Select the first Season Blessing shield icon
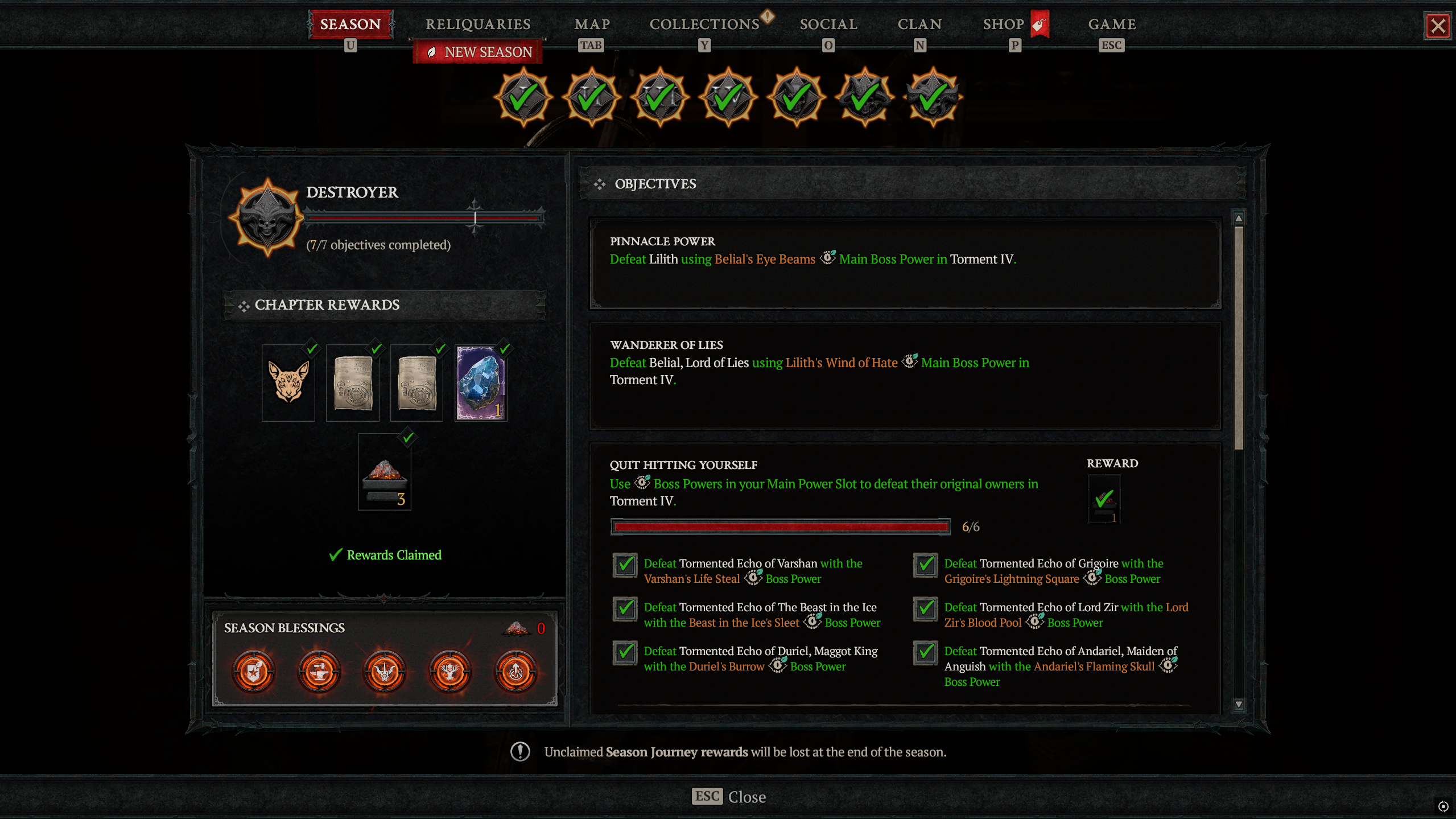This screenshot has height=819, width=1456. (x=254, y=672)
